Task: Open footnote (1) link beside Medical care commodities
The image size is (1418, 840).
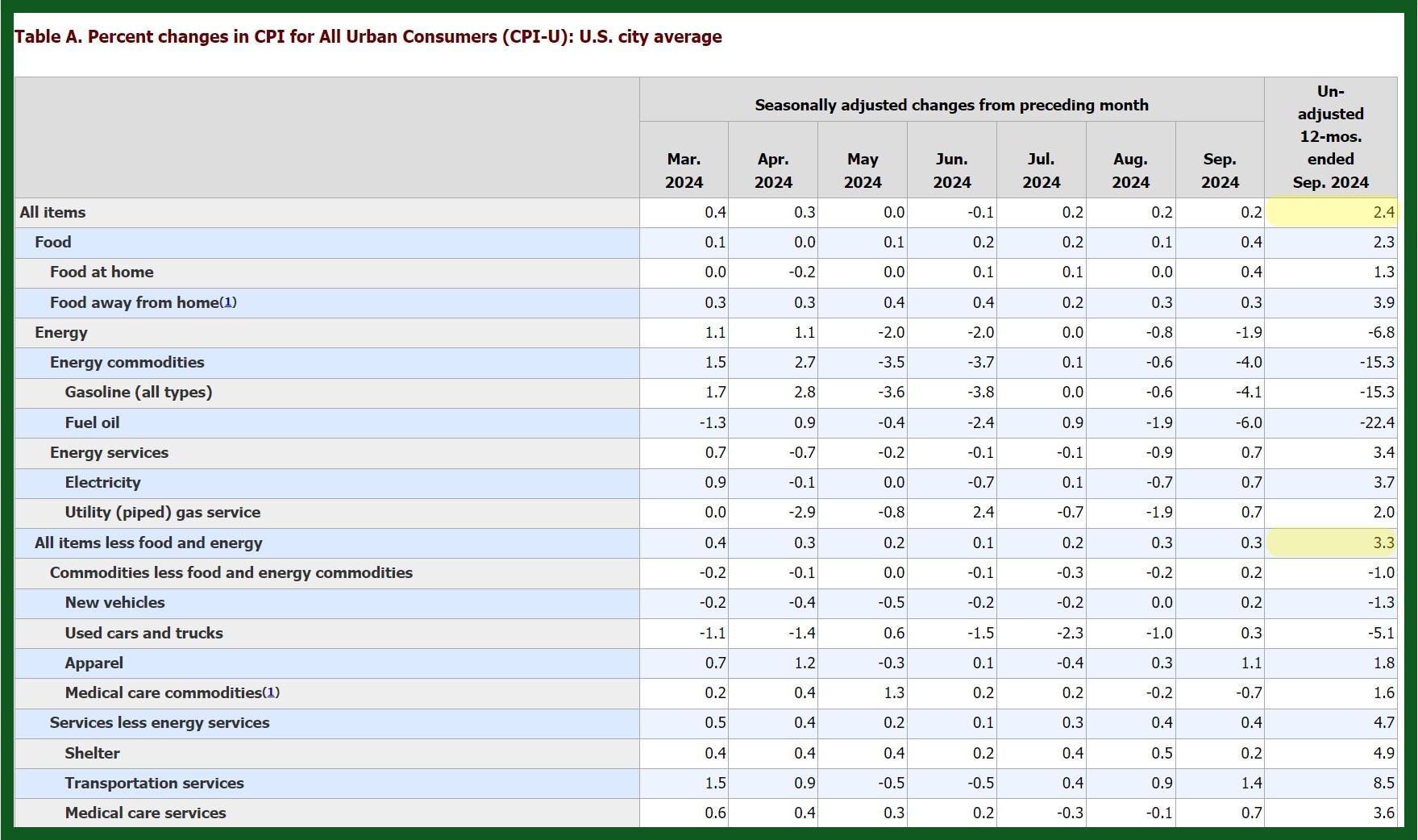Action: click(272, 692)
